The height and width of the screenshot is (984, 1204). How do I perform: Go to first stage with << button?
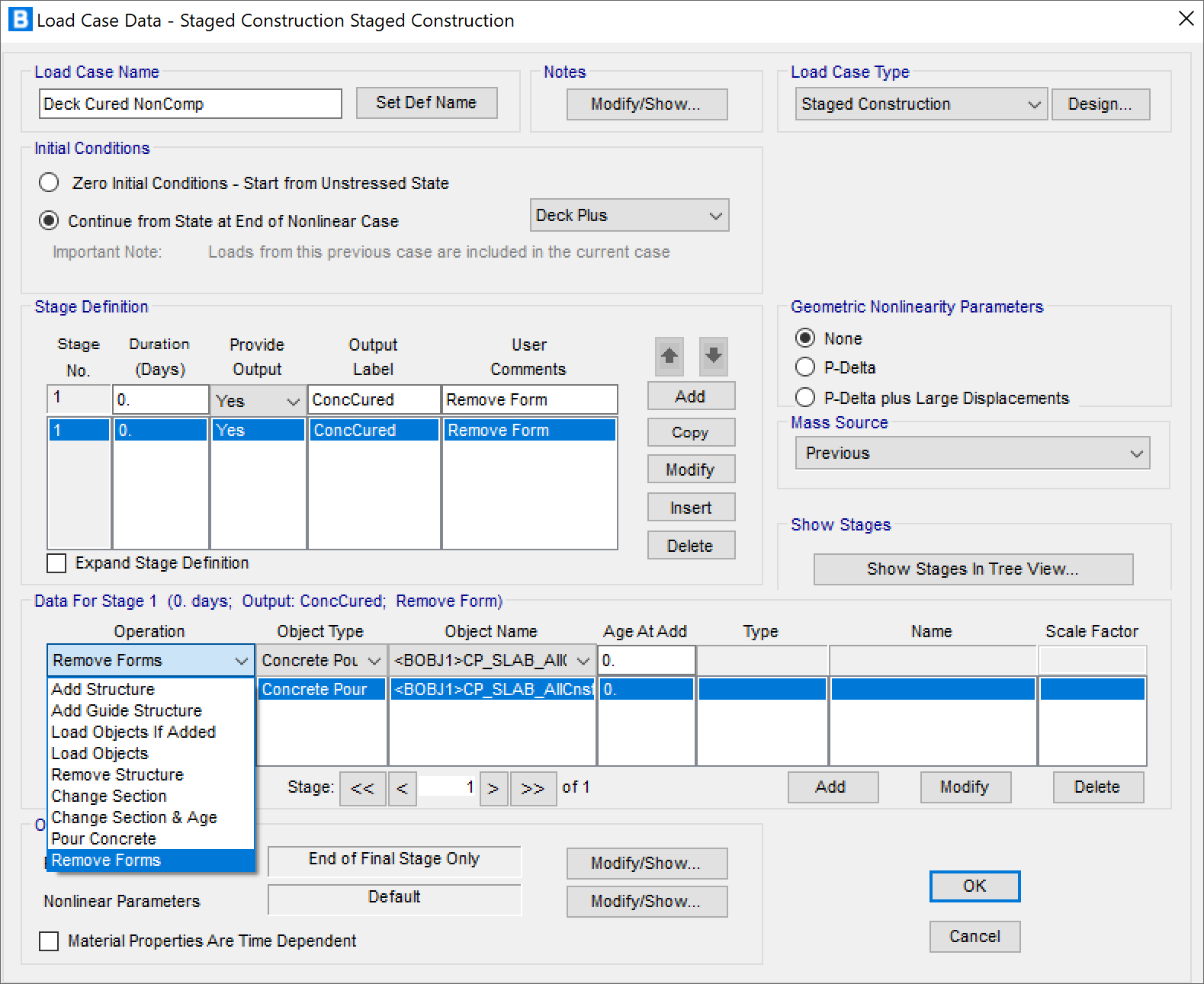[362, 788]
